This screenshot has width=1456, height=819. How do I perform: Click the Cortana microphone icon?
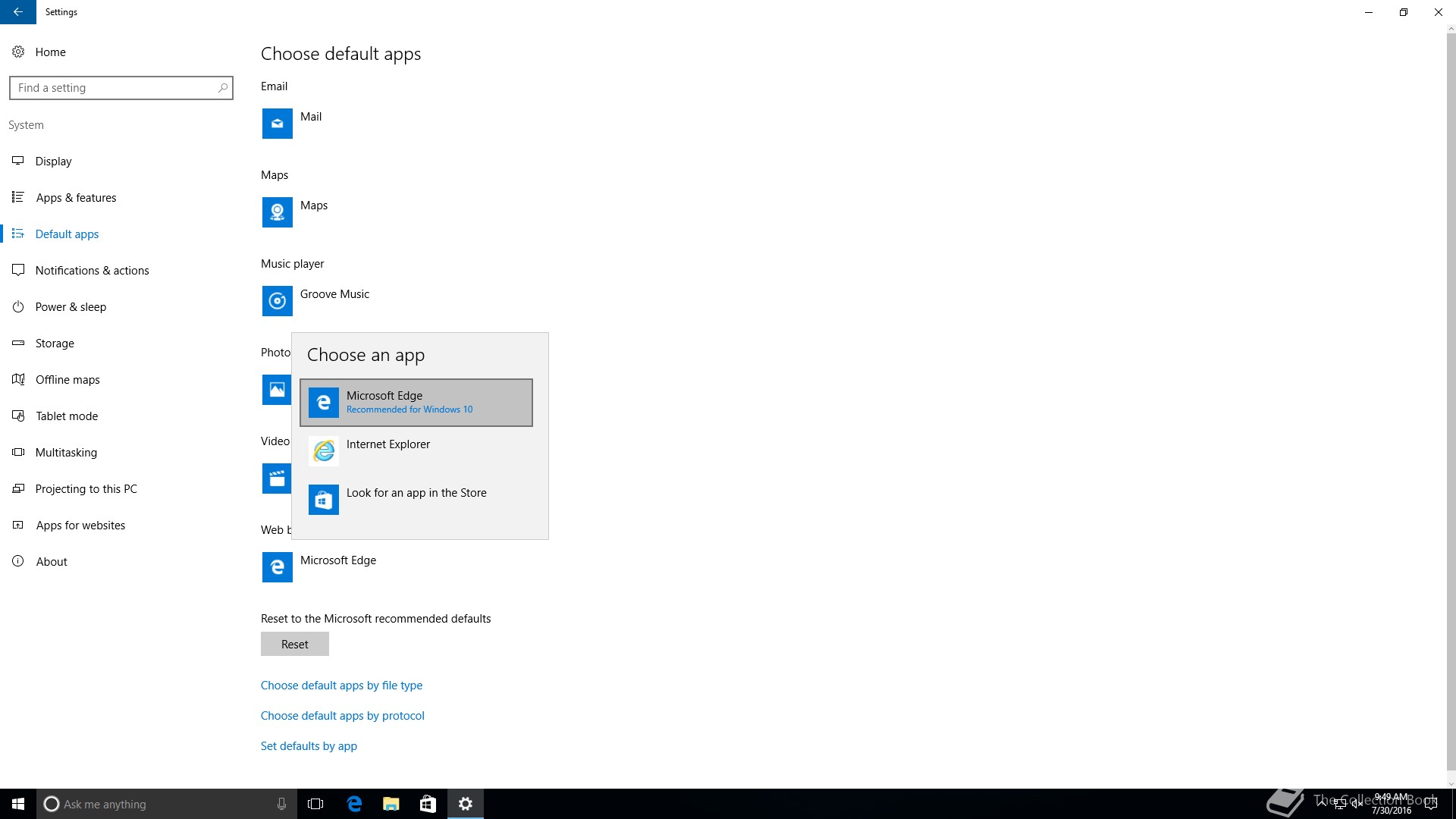[x=281, y=804]
